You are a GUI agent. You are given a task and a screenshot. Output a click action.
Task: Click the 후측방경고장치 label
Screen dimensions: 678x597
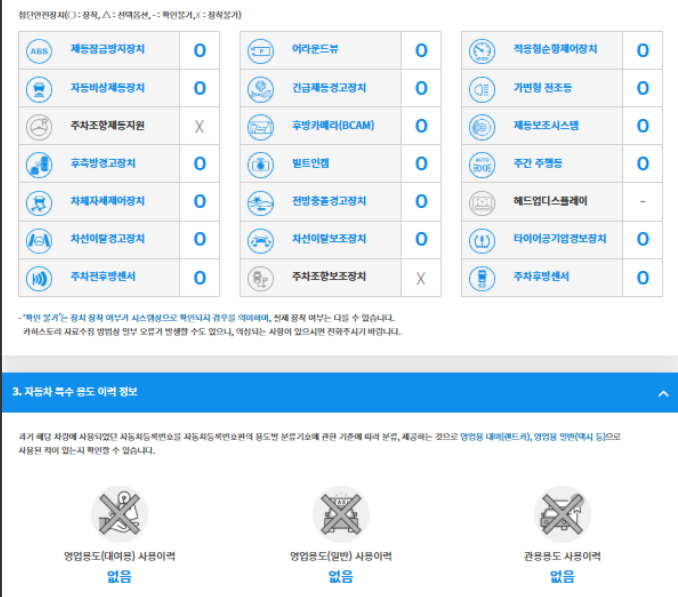103,163
